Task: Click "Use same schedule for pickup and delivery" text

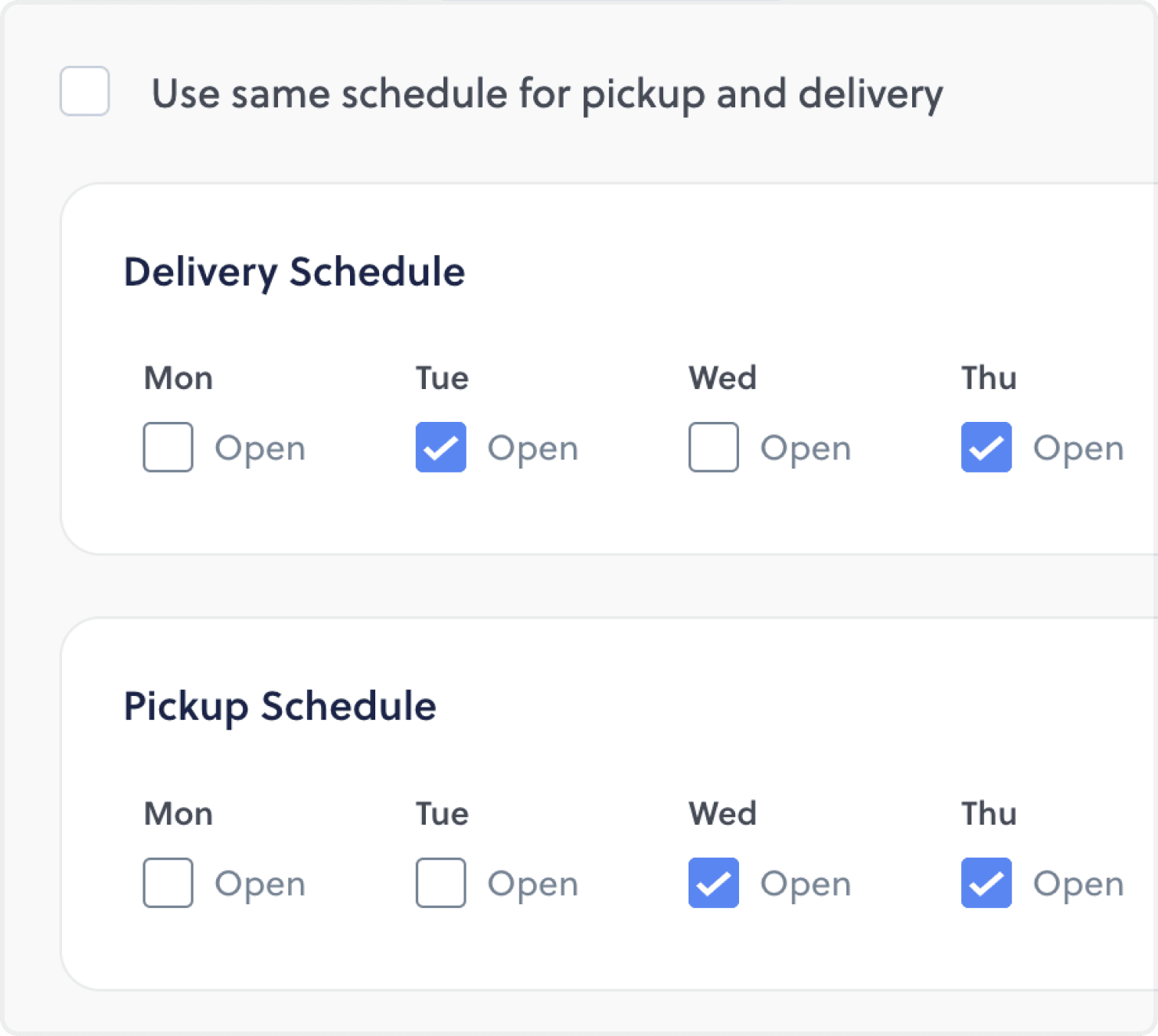Action: point(547,94)
